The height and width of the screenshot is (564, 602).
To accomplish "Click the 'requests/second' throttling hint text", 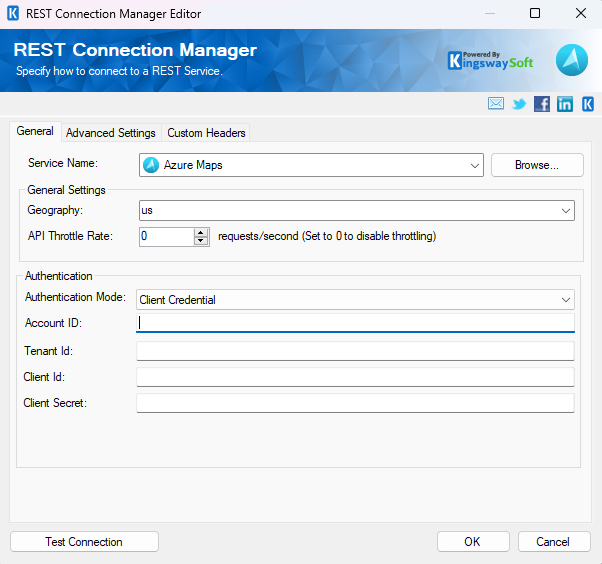I will (327, 236).
